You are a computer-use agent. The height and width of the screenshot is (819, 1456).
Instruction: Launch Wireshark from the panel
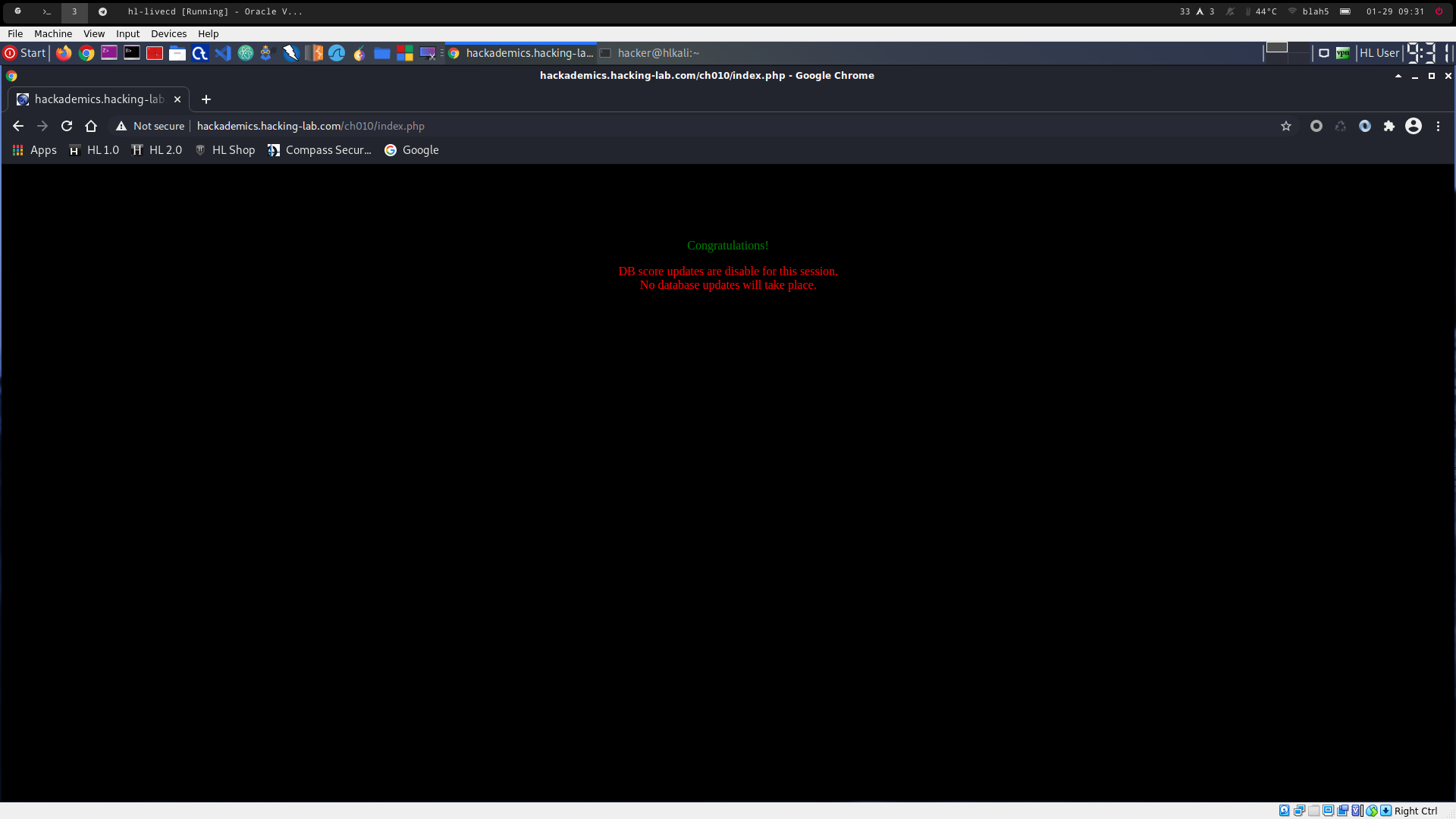point(337,53)
